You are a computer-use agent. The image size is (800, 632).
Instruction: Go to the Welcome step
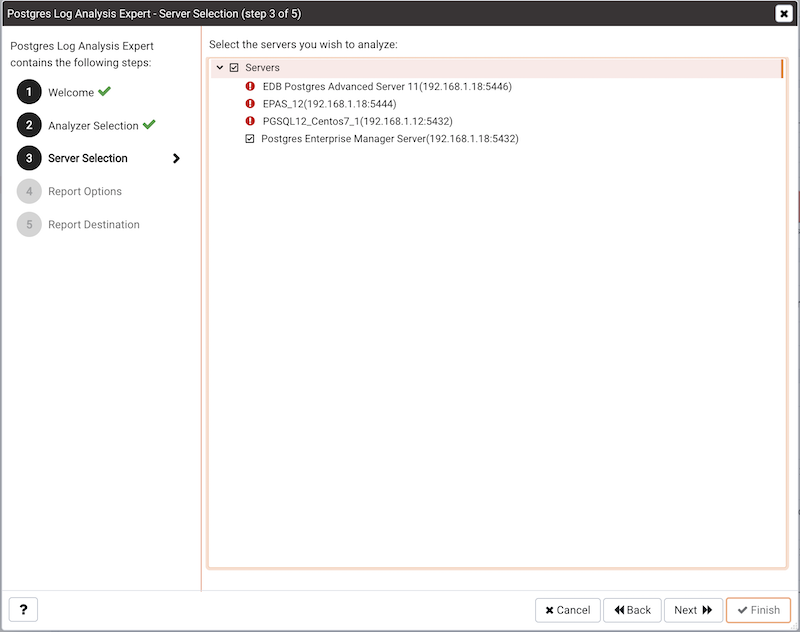coord(71,92)
